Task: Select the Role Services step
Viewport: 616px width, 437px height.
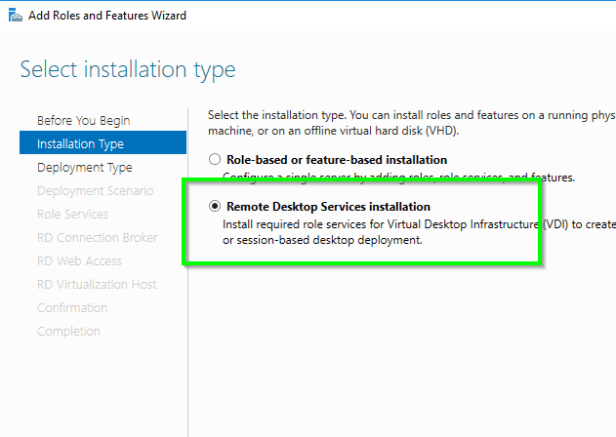Action: coord(73,214)
